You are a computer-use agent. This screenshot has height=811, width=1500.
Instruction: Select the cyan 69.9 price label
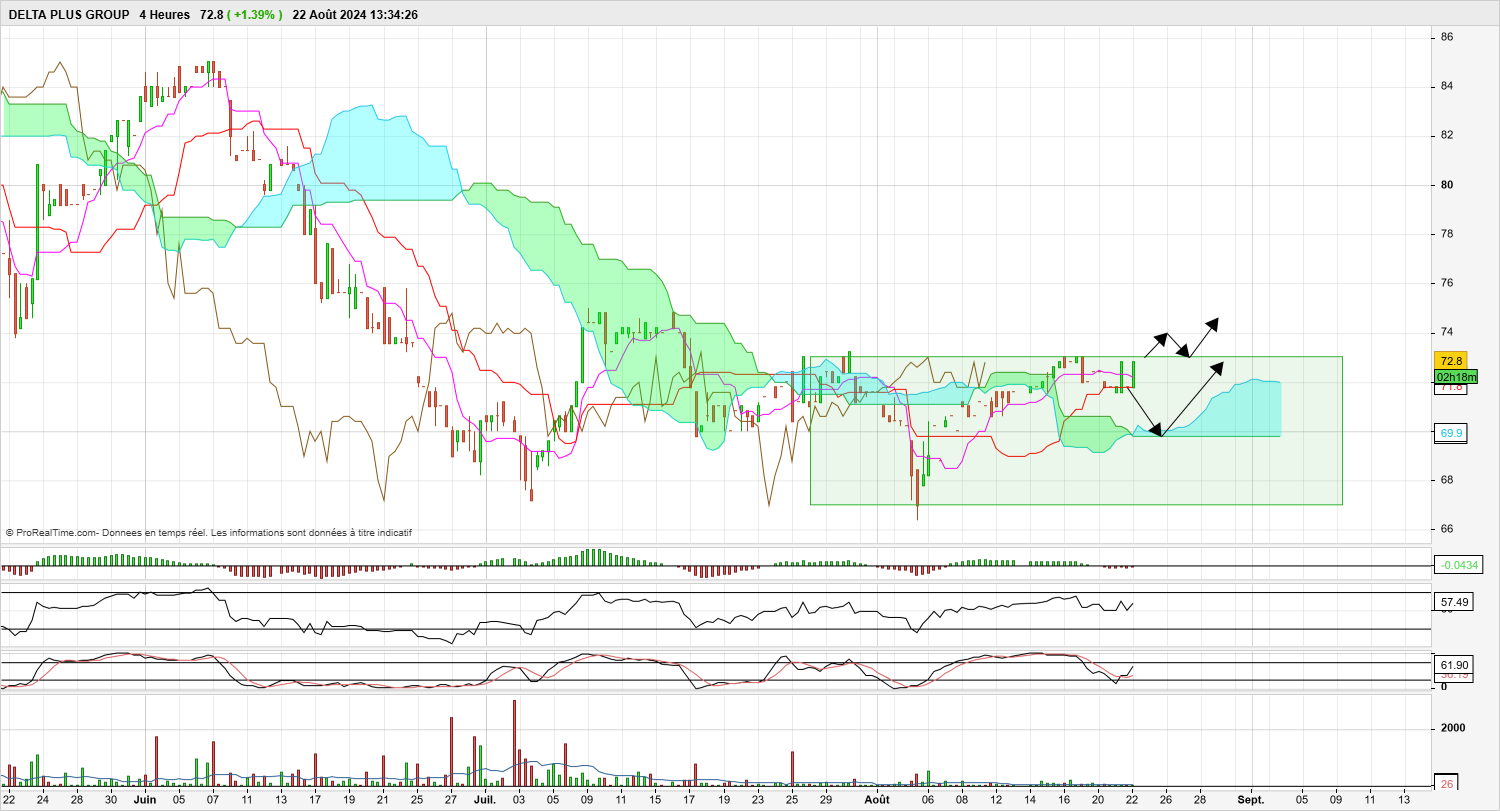1451,433
